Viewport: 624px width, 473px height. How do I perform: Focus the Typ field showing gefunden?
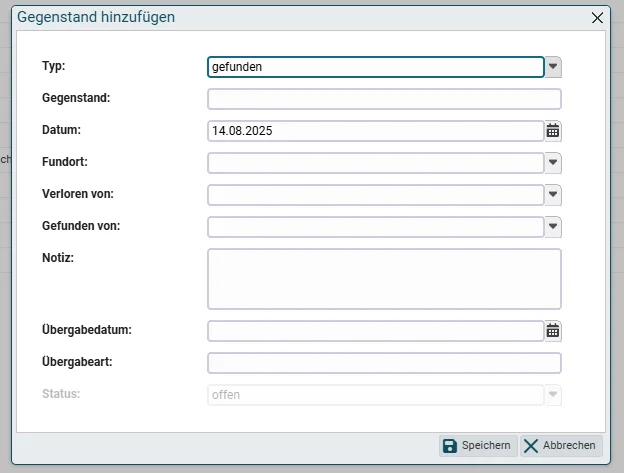(x=376, y=67)
